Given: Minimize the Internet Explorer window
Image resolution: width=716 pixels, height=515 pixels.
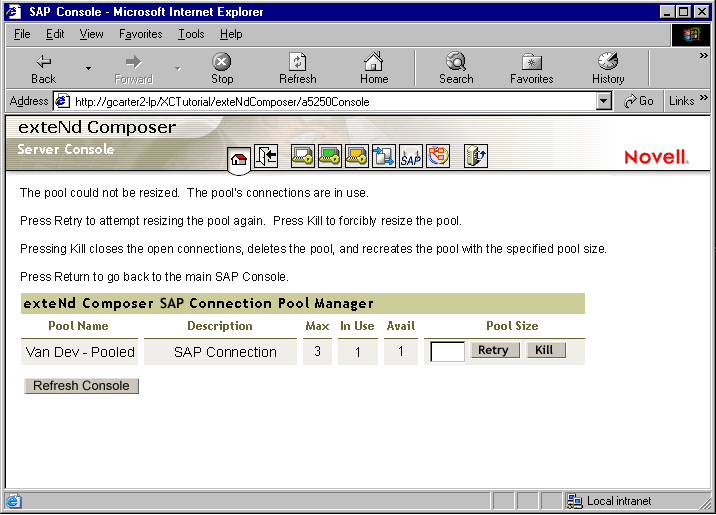Looking at the screenshot, I should 667,11.
